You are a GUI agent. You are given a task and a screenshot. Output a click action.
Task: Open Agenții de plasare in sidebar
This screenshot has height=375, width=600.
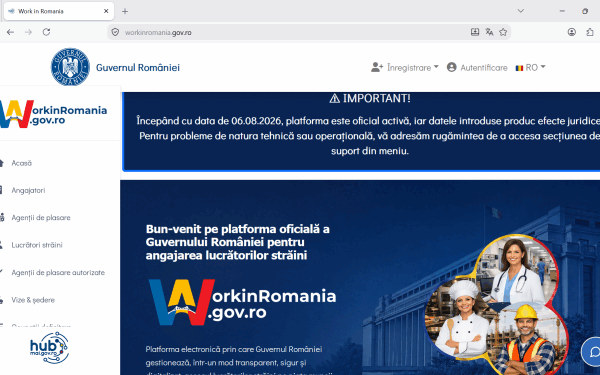tap(41, 218)
